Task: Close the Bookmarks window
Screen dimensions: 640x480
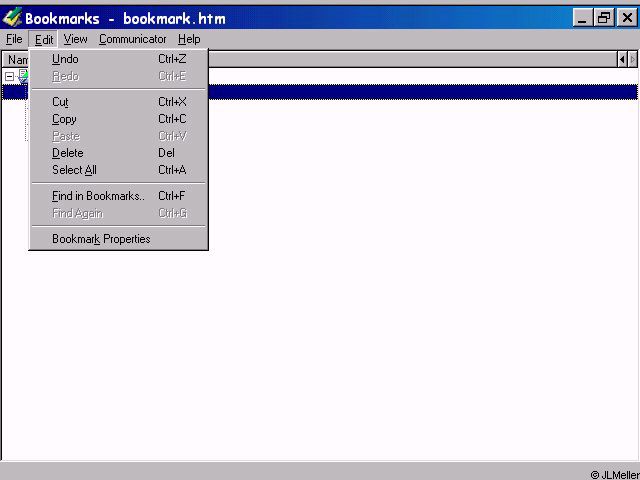Action: 627,18
